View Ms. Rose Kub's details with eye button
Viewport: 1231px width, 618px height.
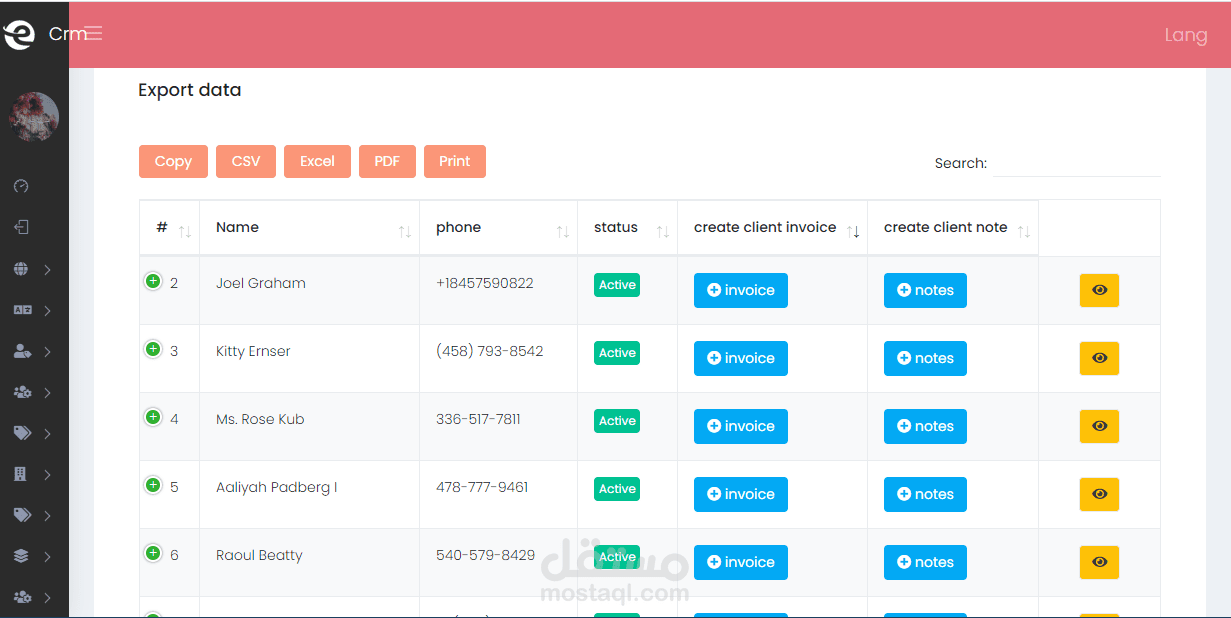pos(1099,426)
